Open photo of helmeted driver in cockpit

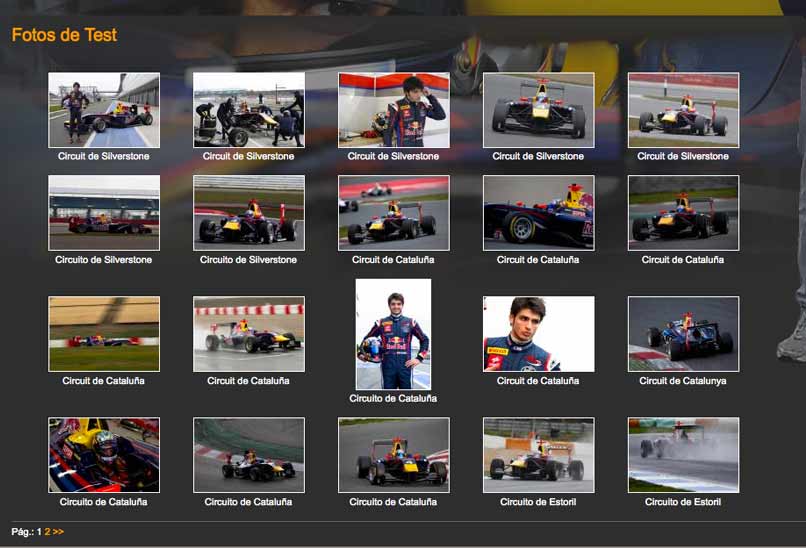coord(104,455)
